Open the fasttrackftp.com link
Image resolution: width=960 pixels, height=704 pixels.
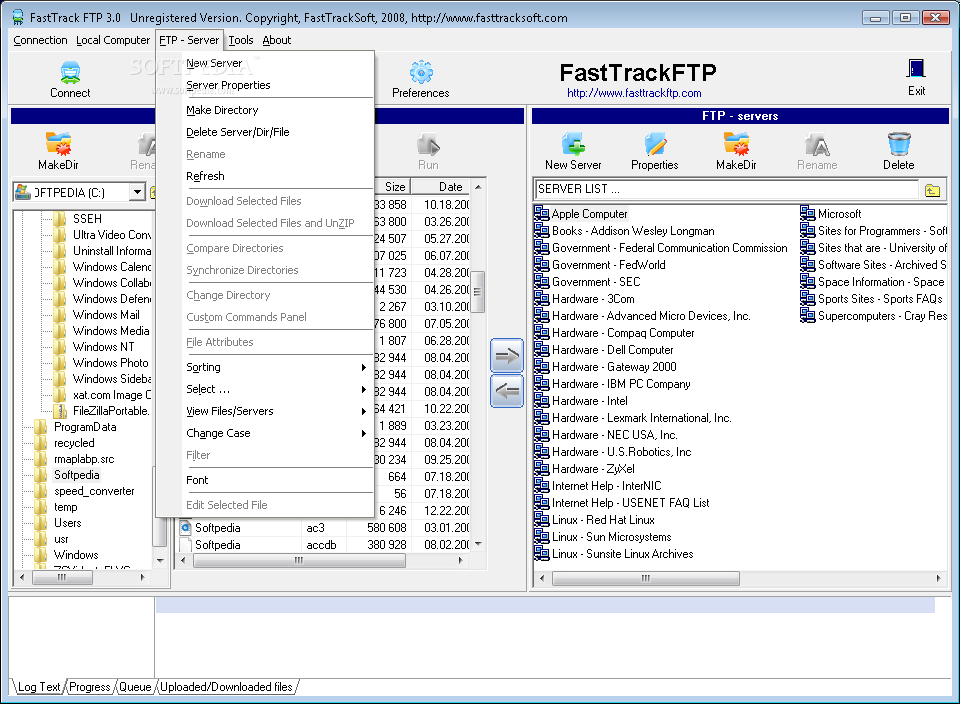click(634, 93)
